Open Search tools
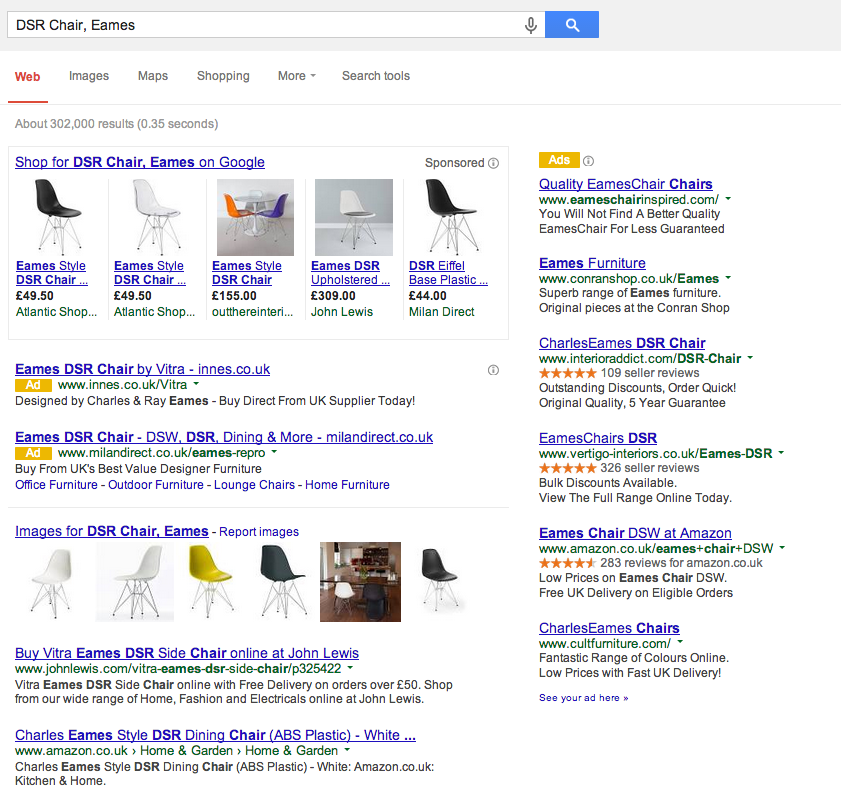This screenshot has height=798, width=841. point(376,76)
